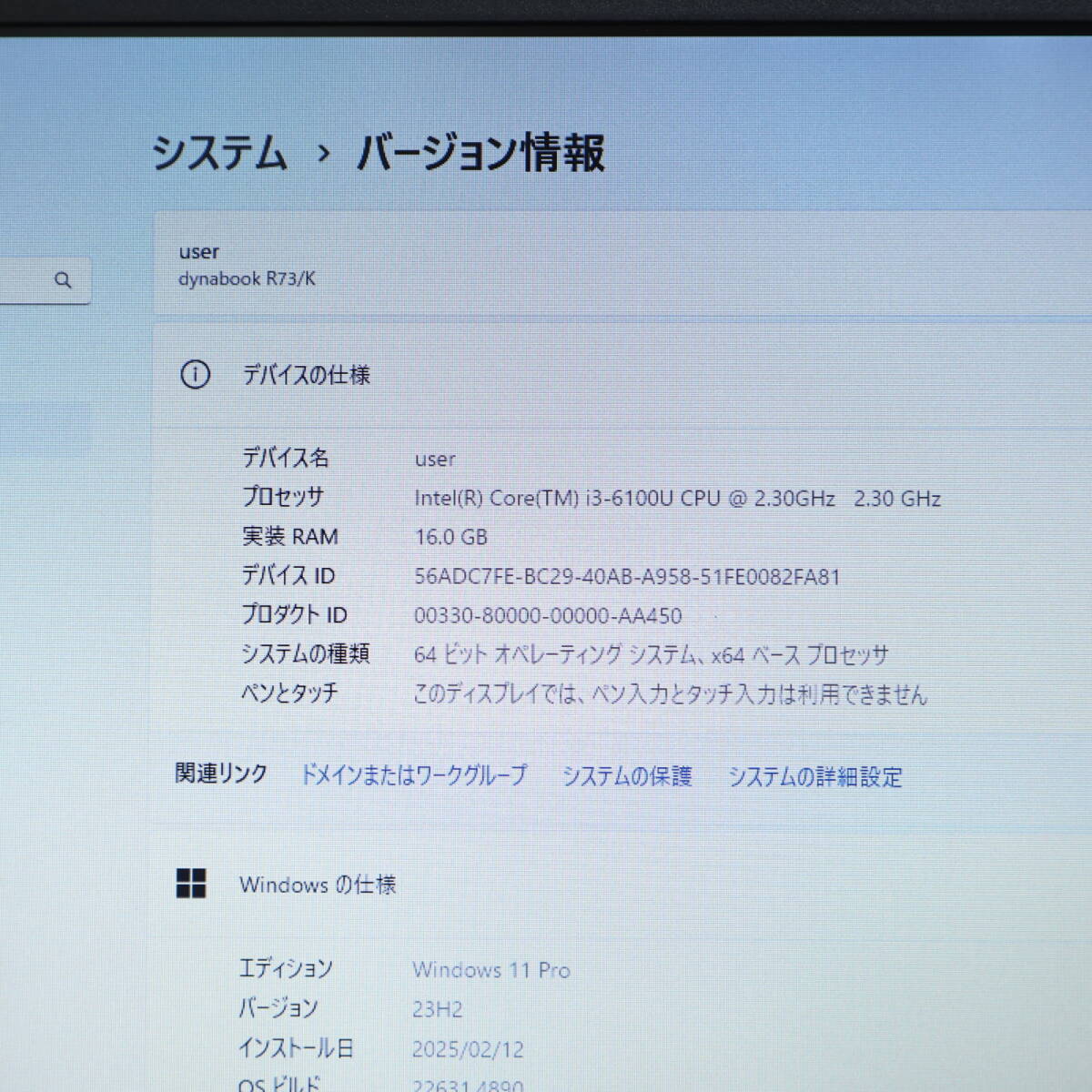This screenshot has height=1092, width=1092.
Task: Open システムの保護 link
Action: coord(627,776)
